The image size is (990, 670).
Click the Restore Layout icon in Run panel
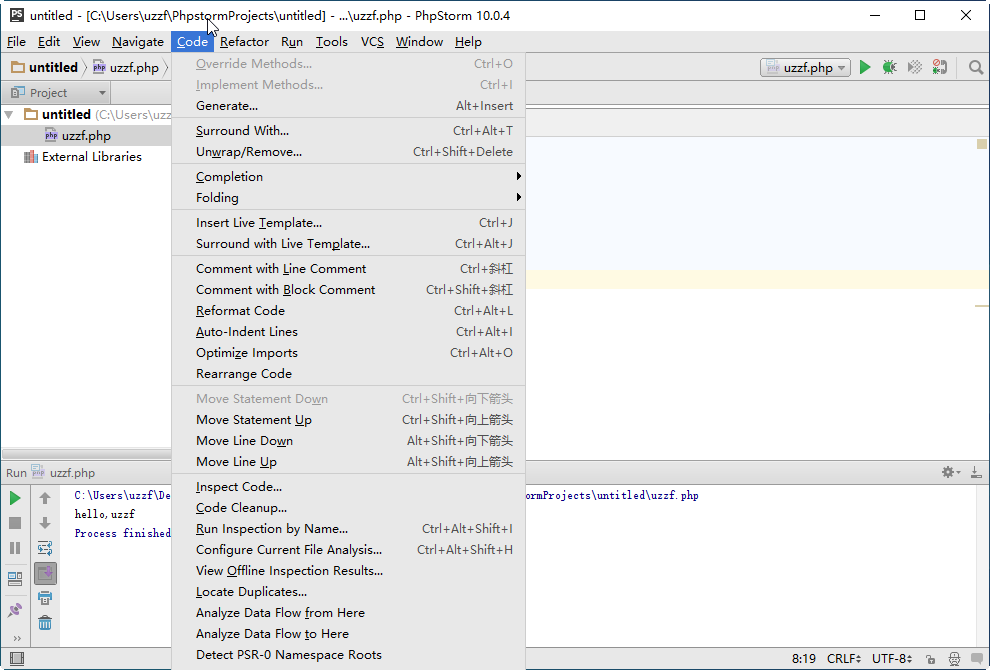click(x=15, y=578)
